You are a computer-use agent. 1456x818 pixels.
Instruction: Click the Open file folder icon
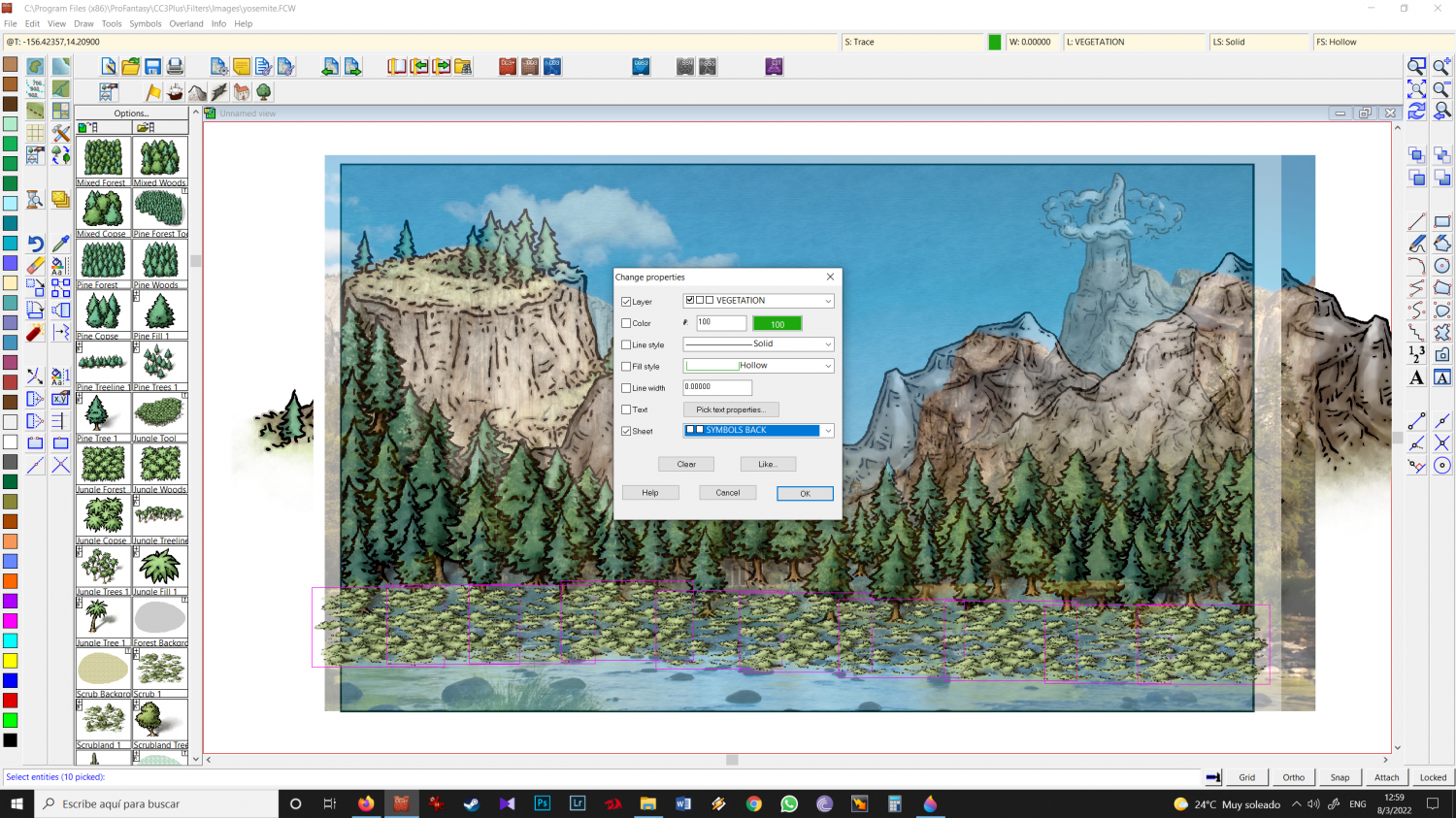[131, 66]
